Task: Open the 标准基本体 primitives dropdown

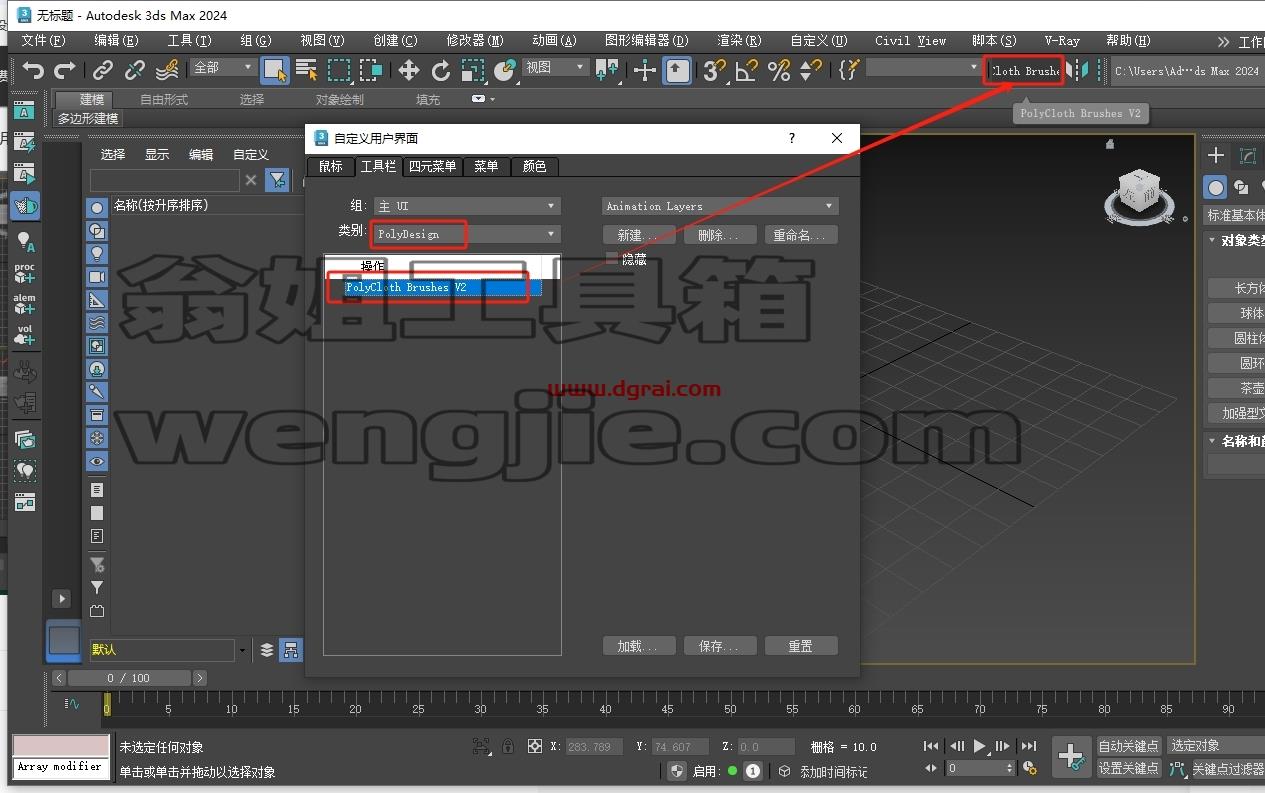Action: tap(1234, 216)
